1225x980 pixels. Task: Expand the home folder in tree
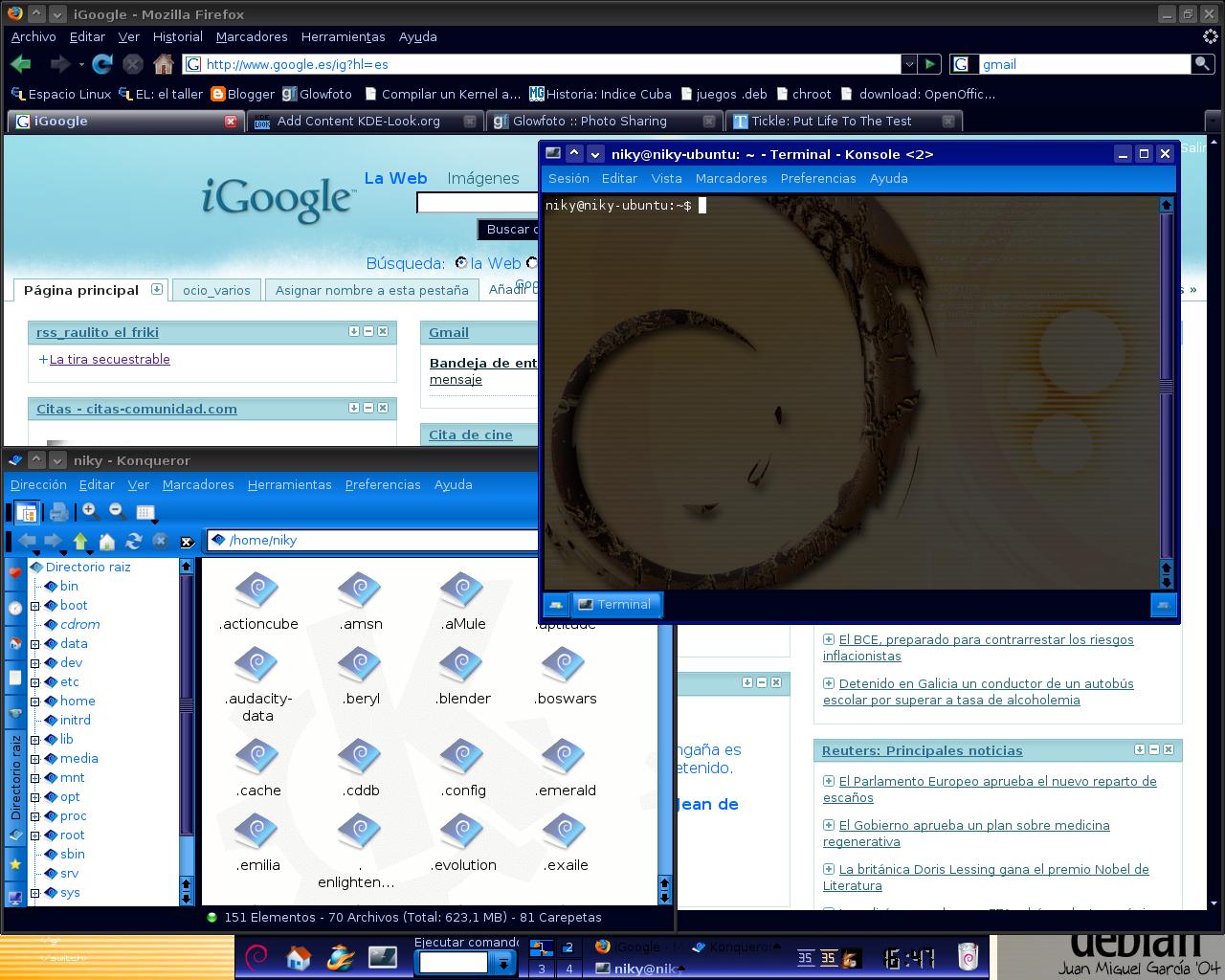coord(34,702)
